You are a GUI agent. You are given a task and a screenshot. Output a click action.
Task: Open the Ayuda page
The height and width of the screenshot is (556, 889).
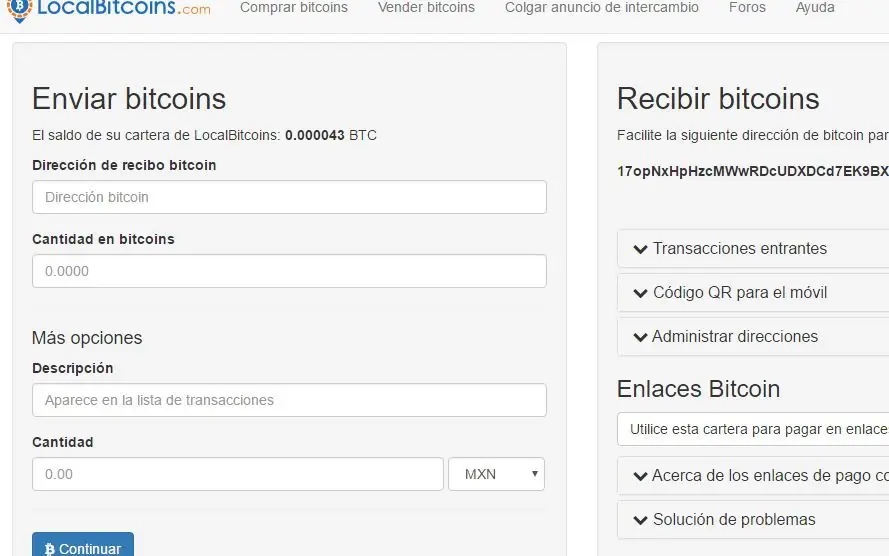(815, 7)
